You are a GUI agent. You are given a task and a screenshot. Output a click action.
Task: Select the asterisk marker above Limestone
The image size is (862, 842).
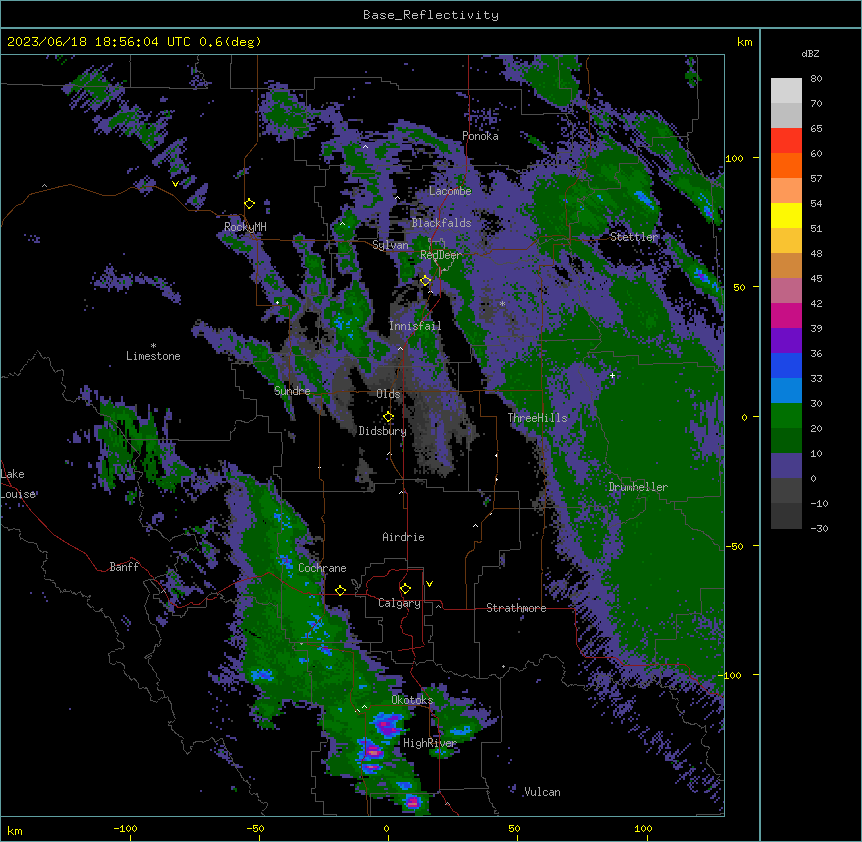[153, 346]
